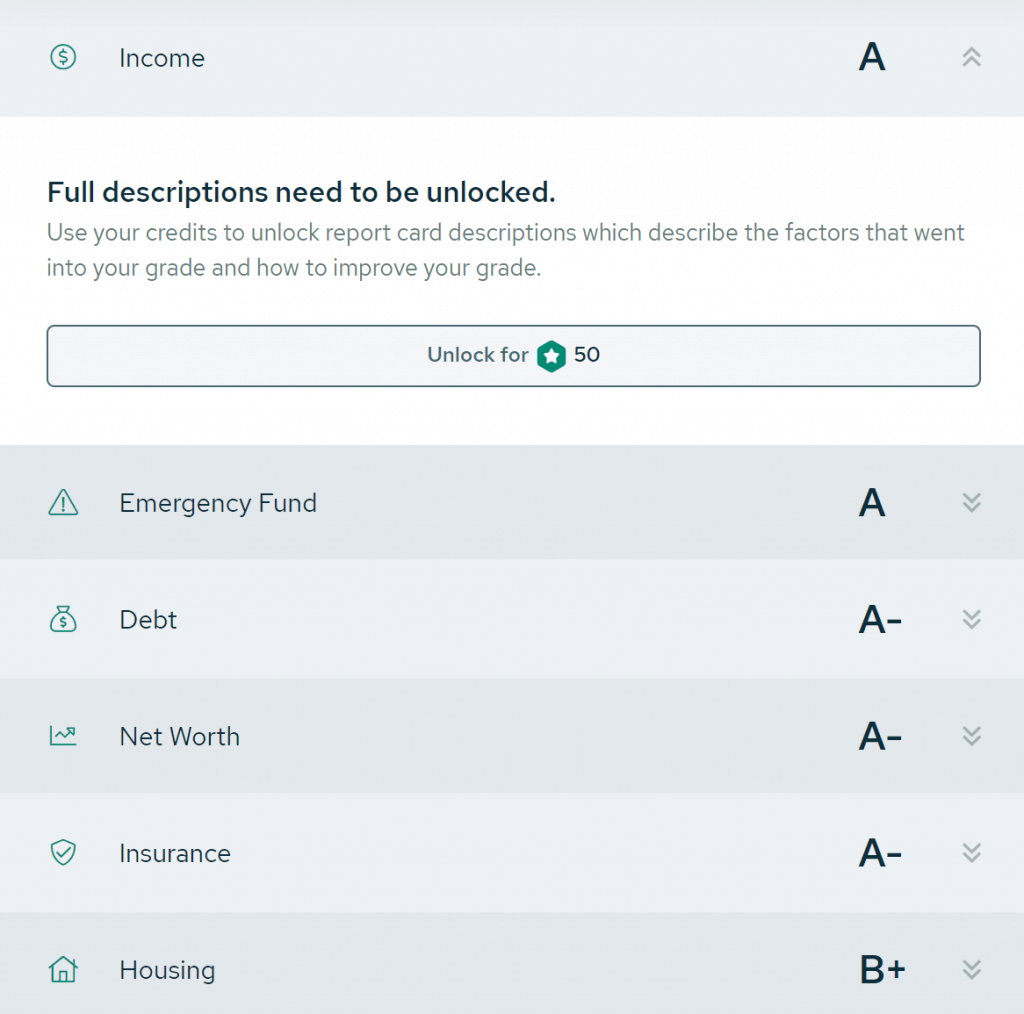
Task: Click the Housing home icon
Action: click(x=63, y=969)
